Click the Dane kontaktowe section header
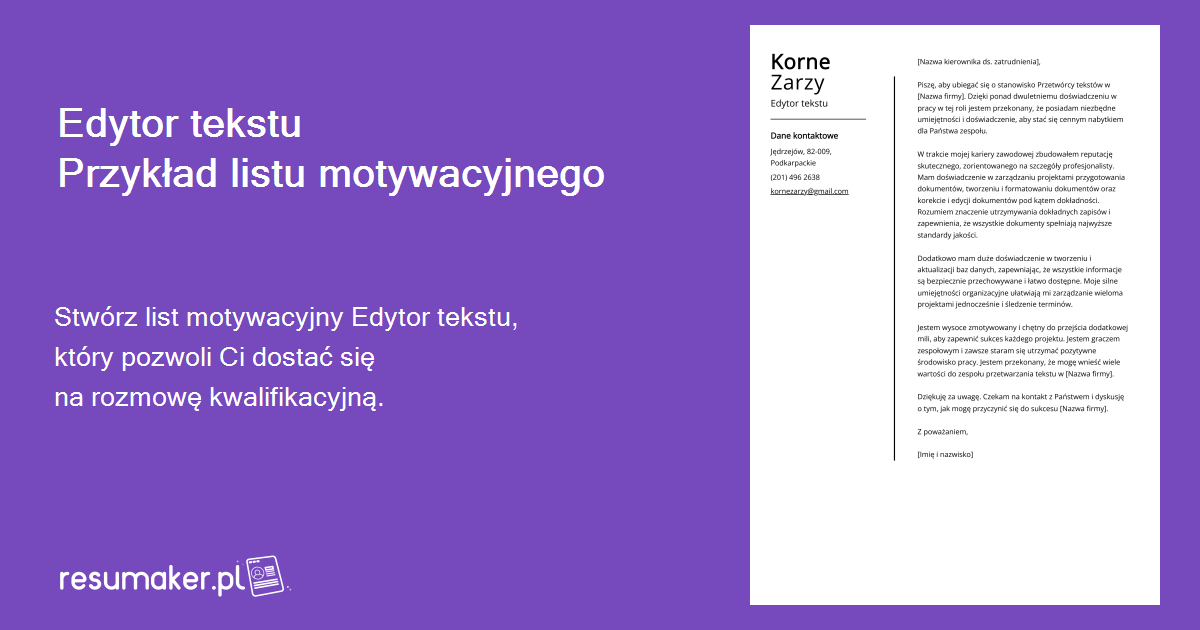Image resolution: width=1200 pixels, height=630 pixels. point(803,134)
